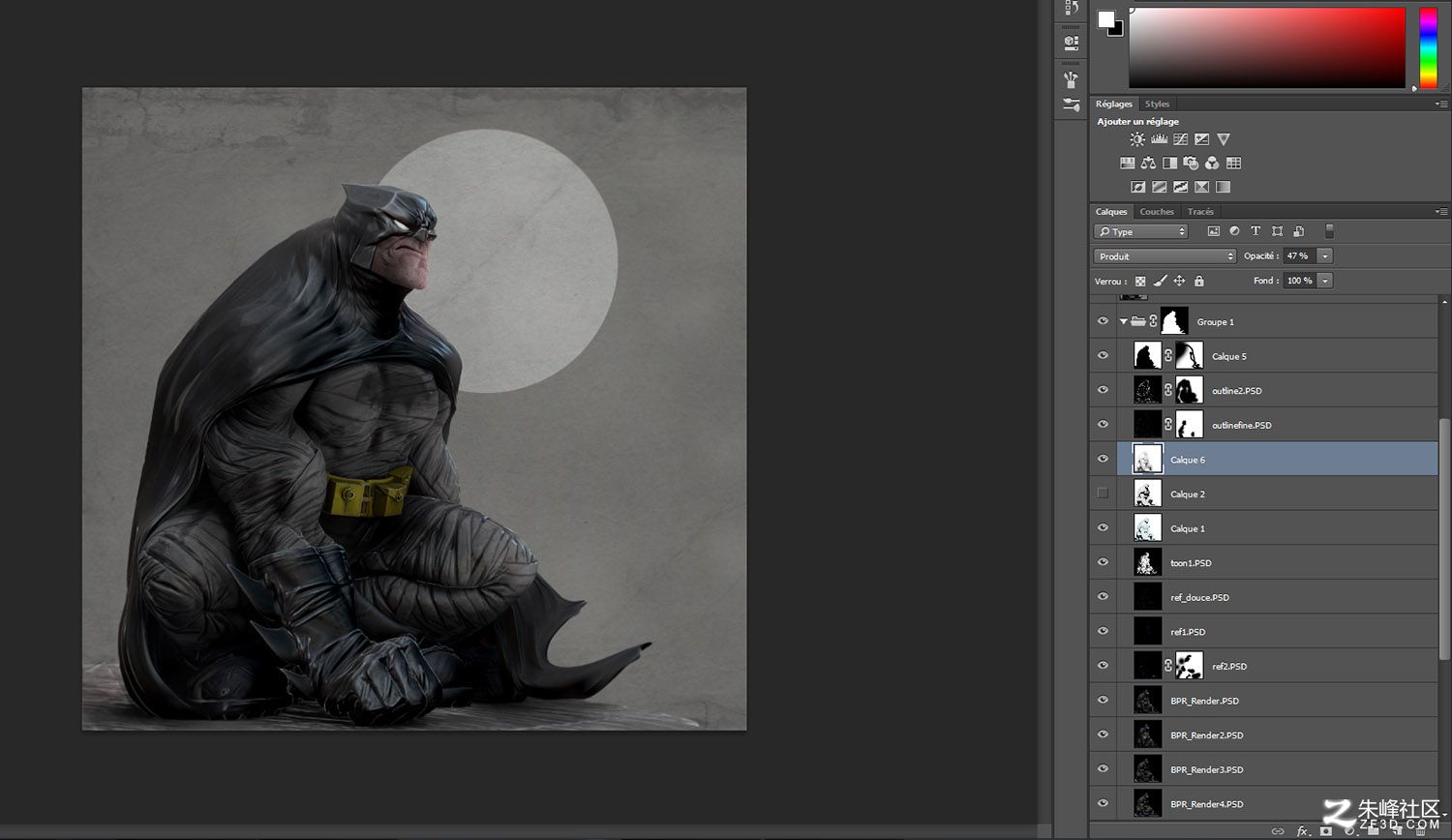Image resolution: width=1452 pixels, height=840 pixels.
Task: Add a layer mask with bottom icon
Action: pyautogui.click(x=1326, y=830)
